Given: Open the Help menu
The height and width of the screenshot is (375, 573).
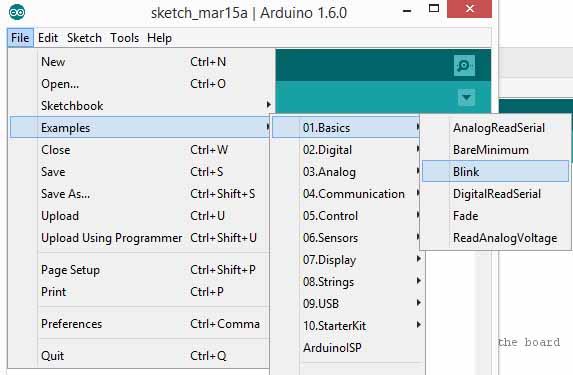Looking at the screenshot, I should pyautogui.click(x=159, y=38).
